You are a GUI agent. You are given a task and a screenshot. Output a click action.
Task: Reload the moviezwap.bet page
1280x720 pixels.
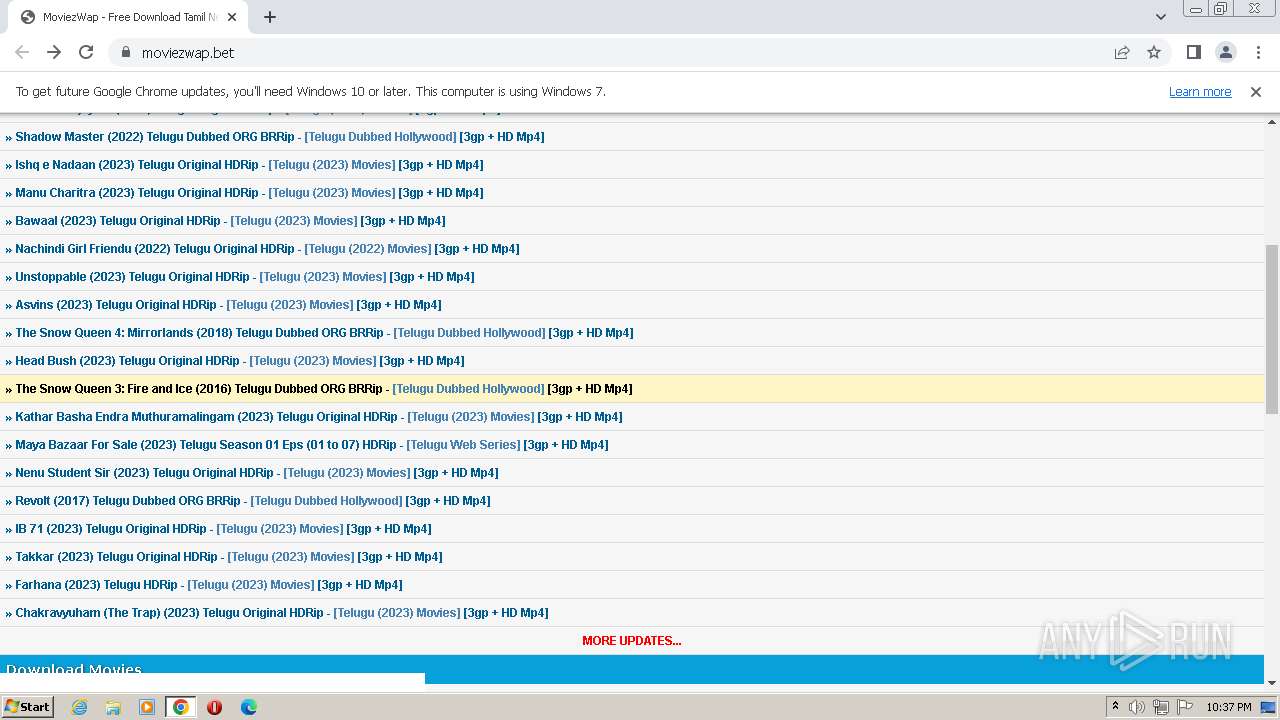click(86, 52)
